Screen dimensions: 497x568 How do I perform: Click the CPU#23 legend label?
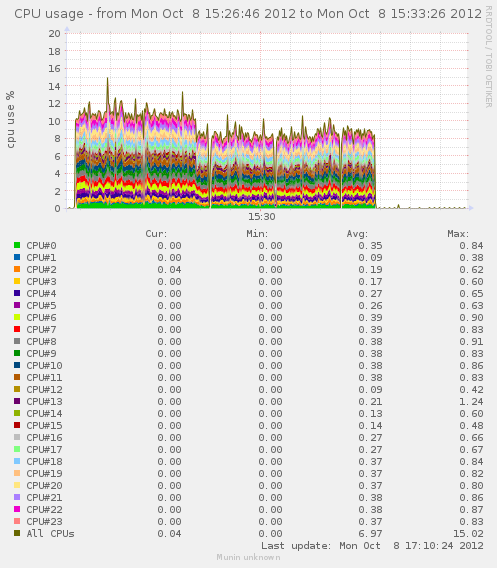tap(44, 521)
